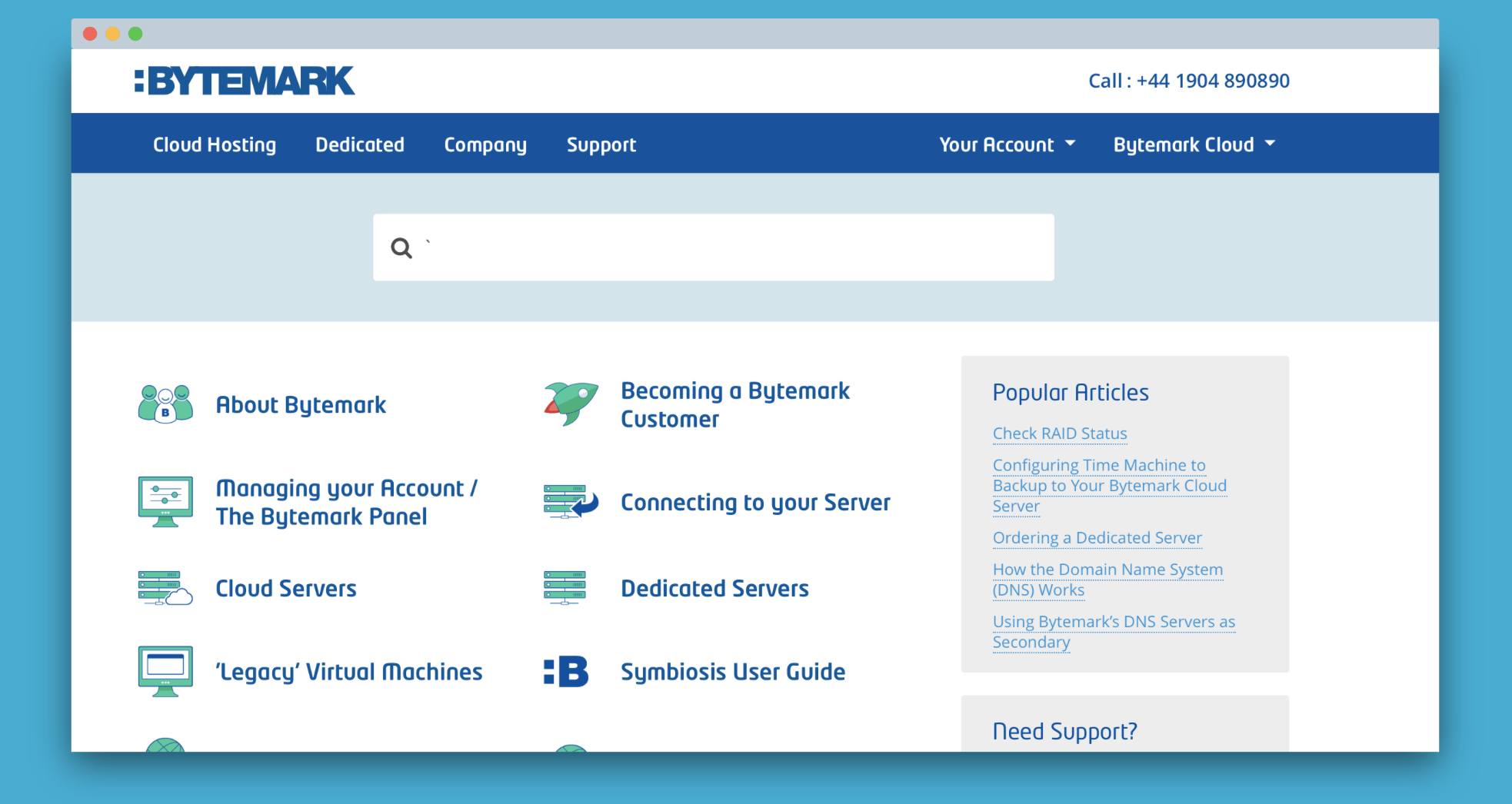Image resolution: width=1512 pixels, height=804 pixels.
Task: Expand the Bytemark Cloud dropdown
Action: point(1194,145)
